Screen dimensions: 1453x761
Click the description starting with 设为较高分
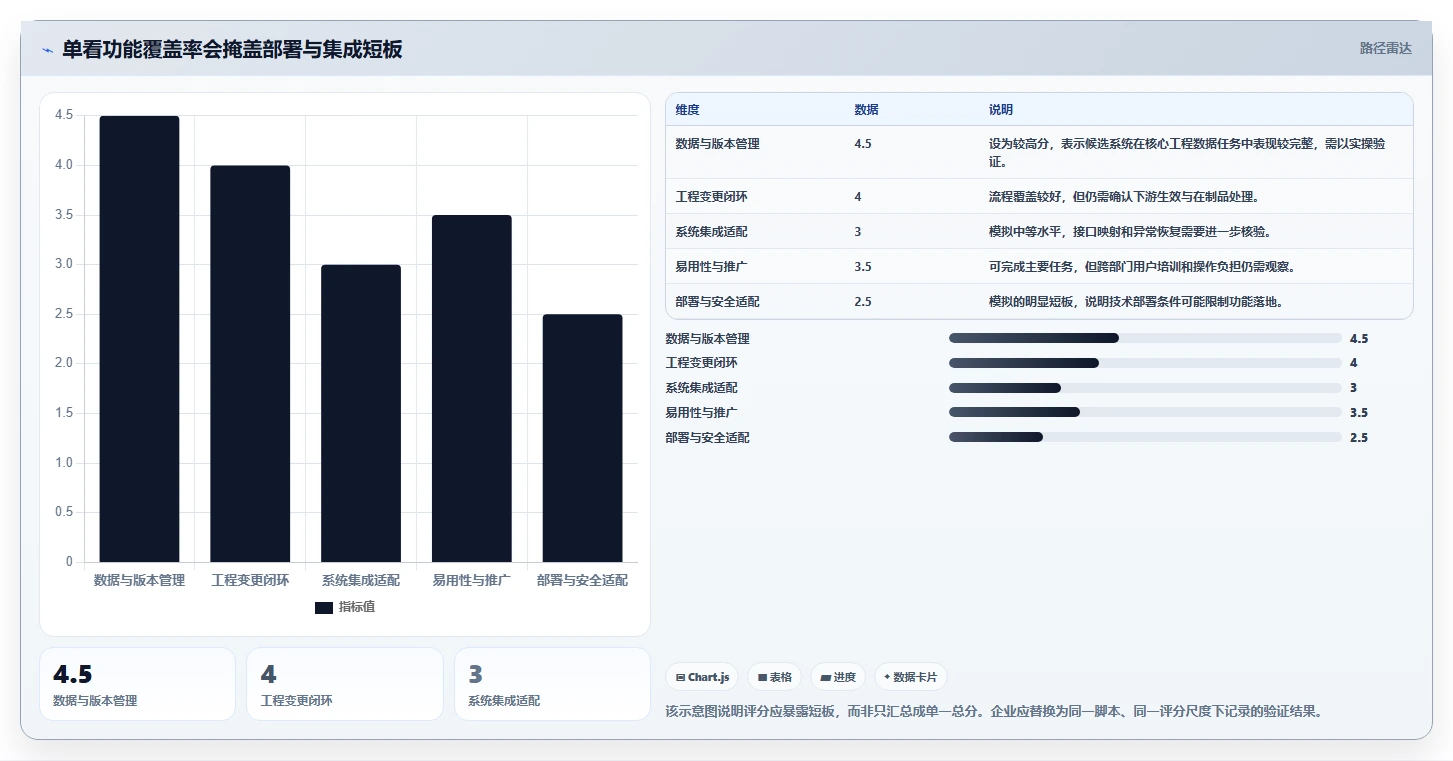click(1187, 152)
